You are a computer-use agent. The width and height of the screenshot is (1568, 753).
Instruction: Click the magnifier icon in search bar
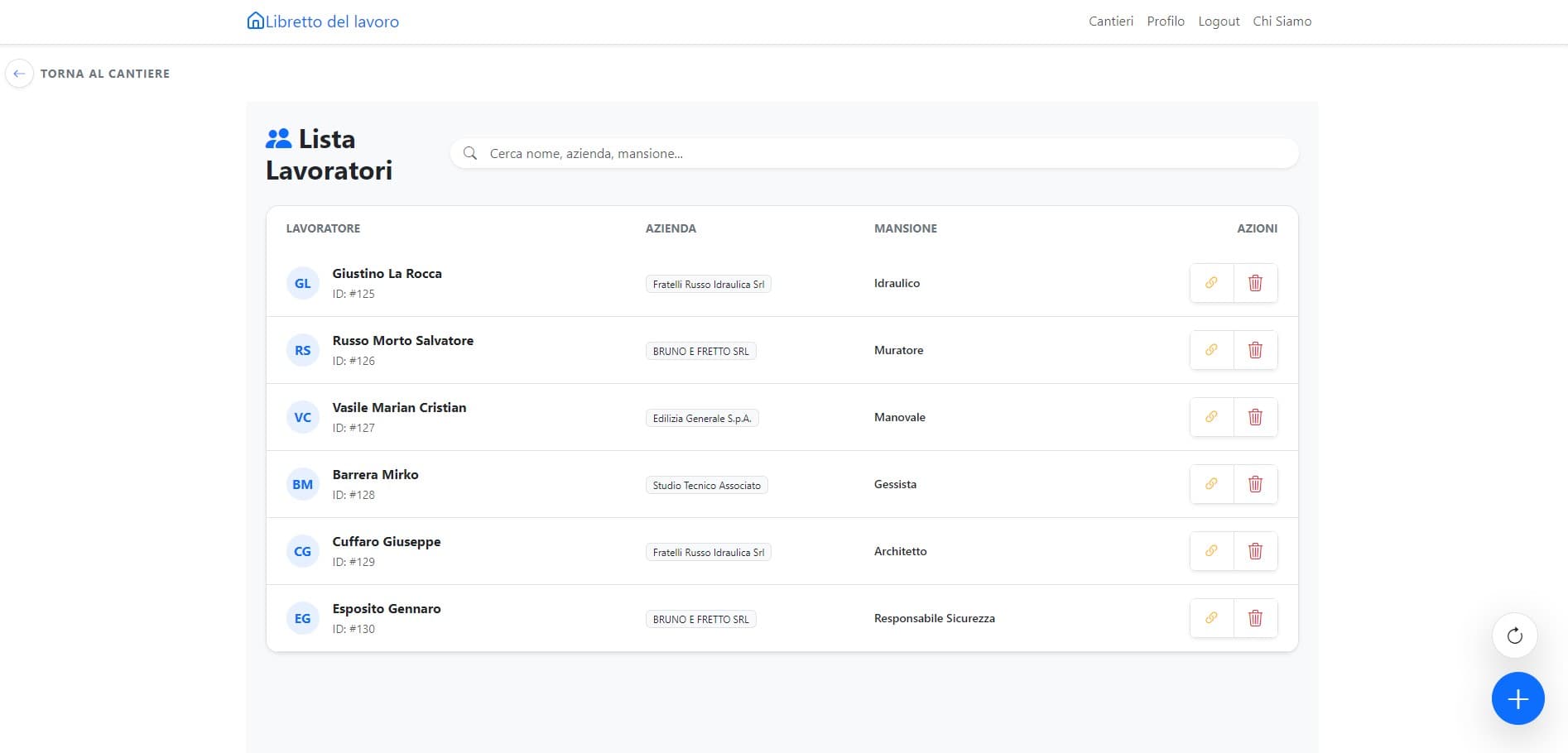[x=470, y=154]
